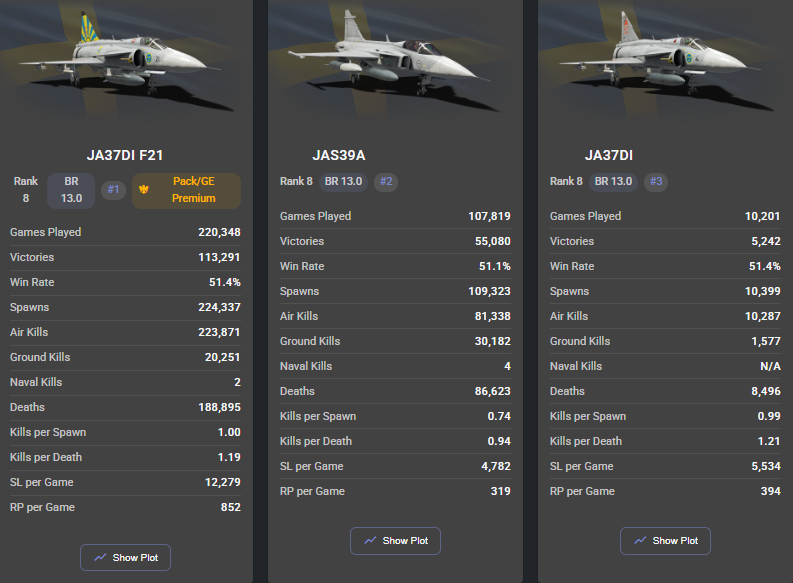Image resolution: width=793 pixels, height=583 pixels.
Task: Click the Naval Kills N/A value
Action: click(769, 366)
